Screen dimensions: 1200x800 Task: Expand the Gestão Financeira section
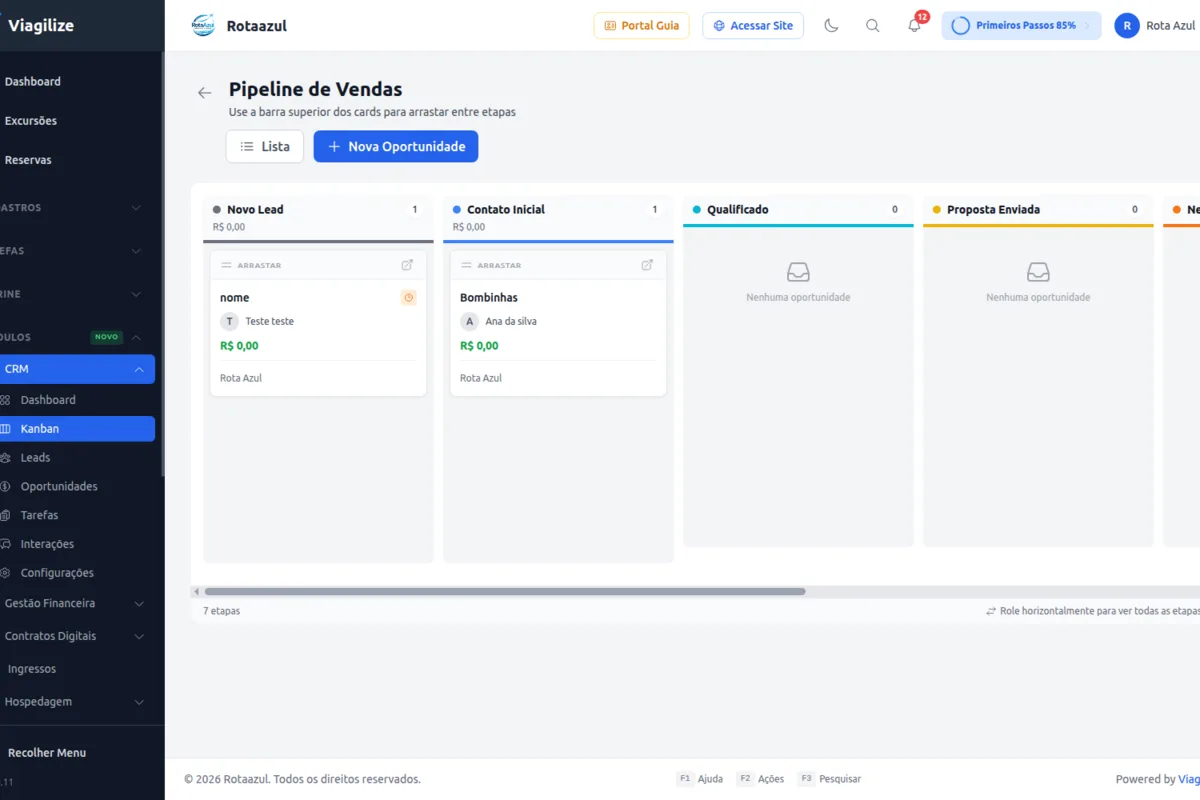pyautogui.click(x=77, y=604)
